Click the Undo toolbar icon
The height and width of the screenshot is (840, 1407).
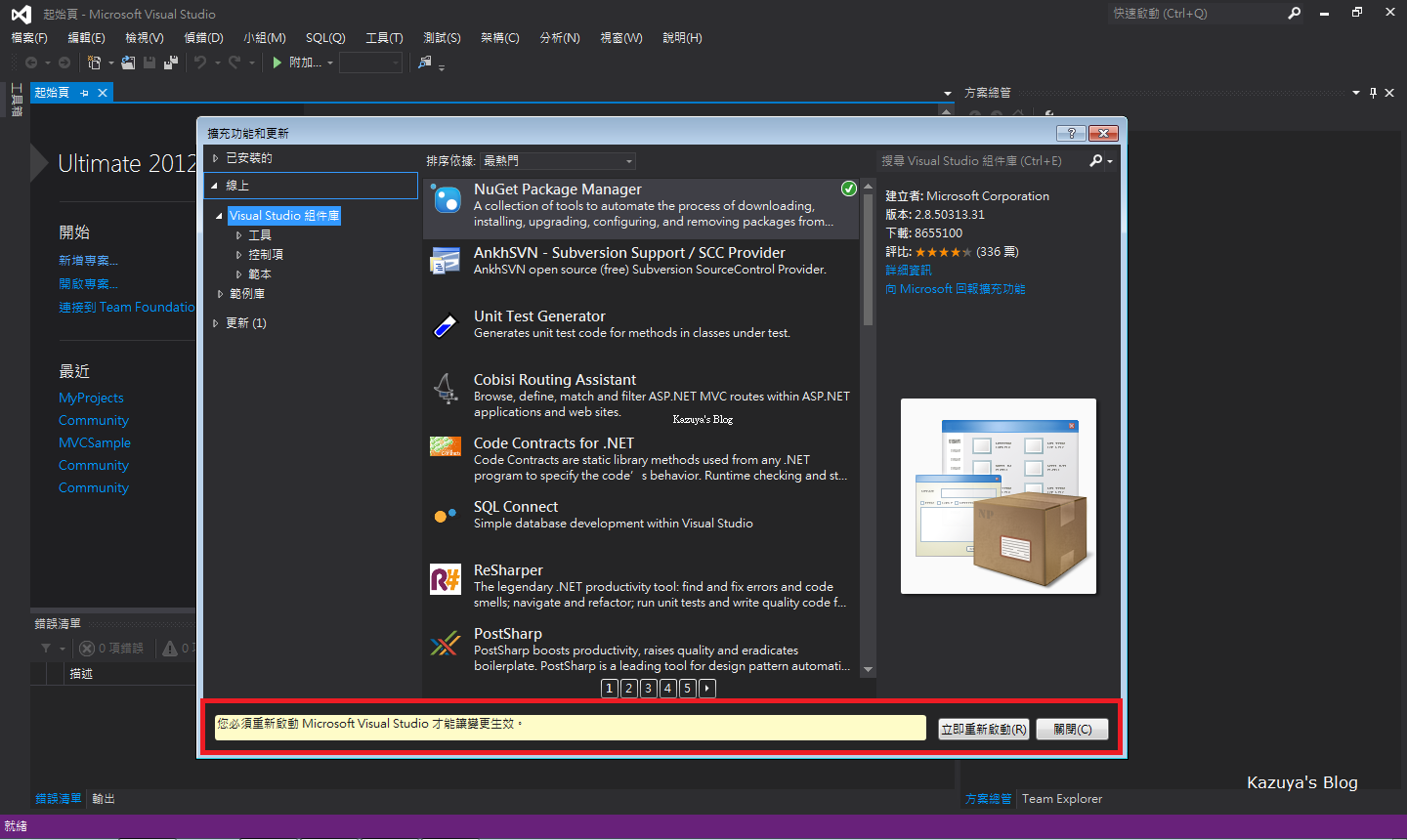pos(200,63)
